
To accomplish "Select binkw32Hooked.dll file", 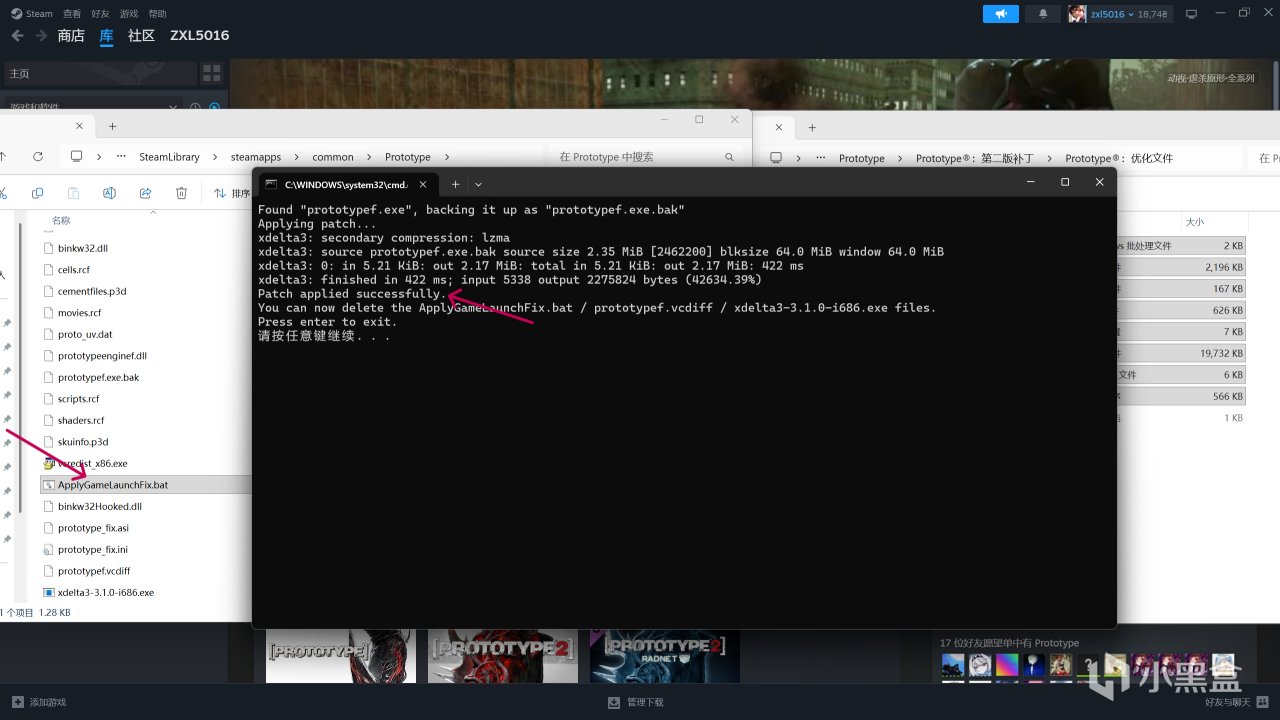I will pos(100,506).
